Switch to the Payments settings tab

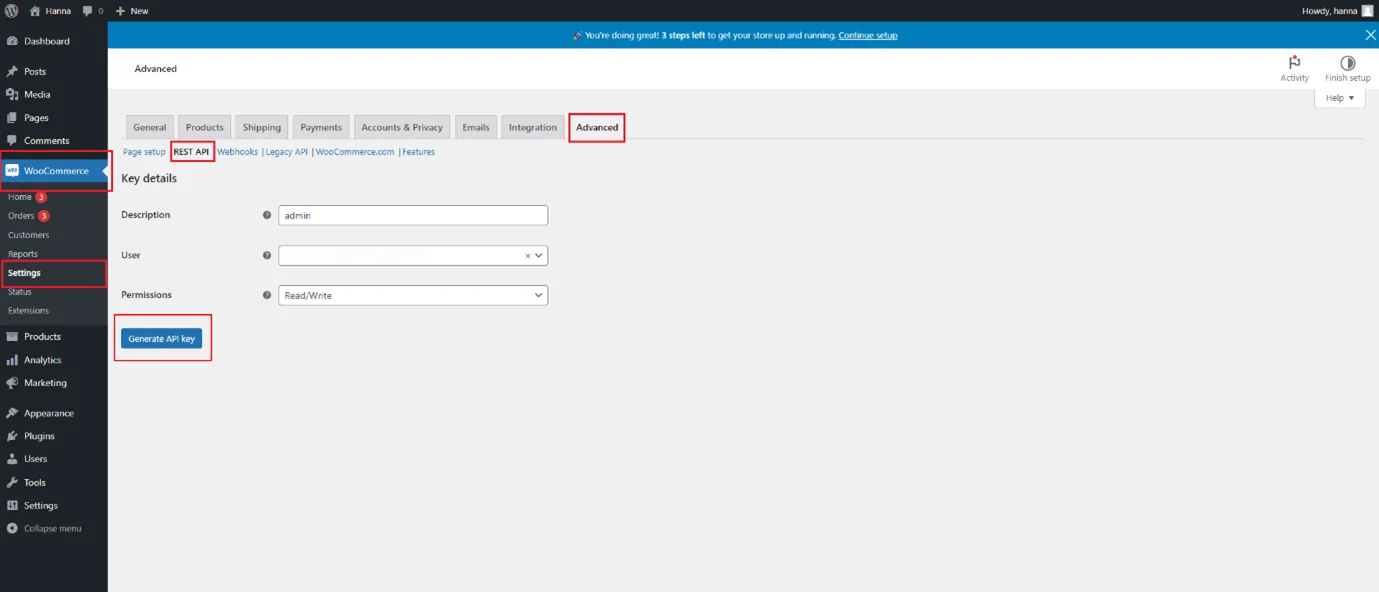point(321,127)
